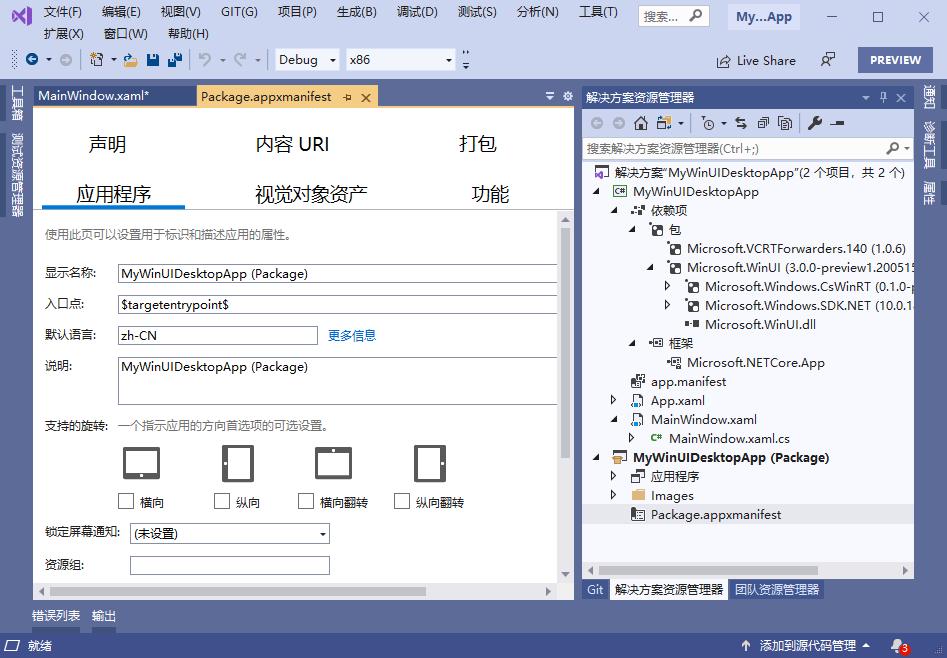Switch to the Package.appxmanifest tab
The image size is (947, 658).
coord(265,97)
